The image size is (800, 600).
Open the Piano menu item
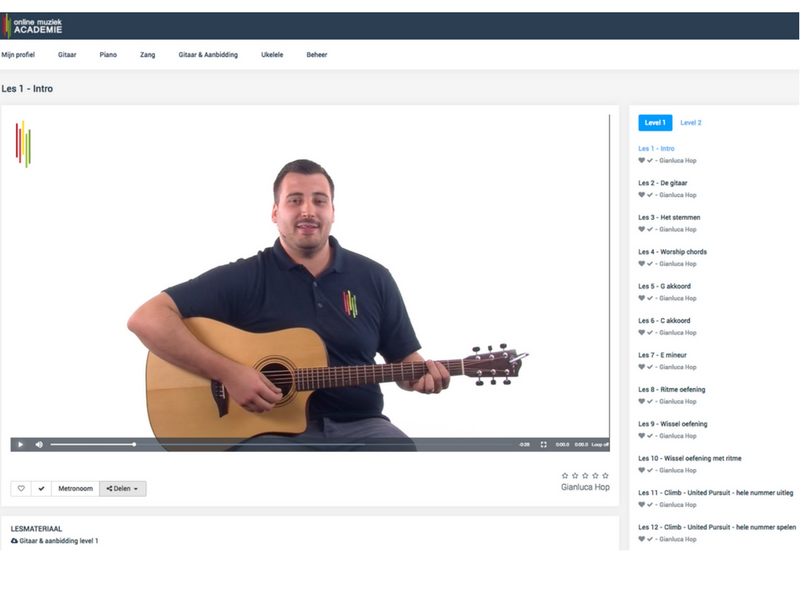tap(108, 55)
